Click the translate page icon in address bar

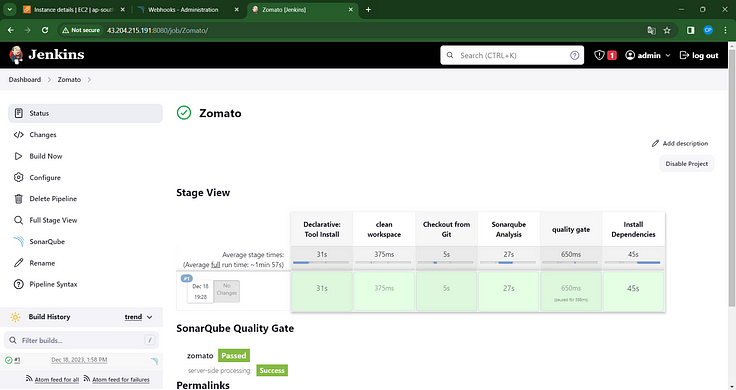652,30
